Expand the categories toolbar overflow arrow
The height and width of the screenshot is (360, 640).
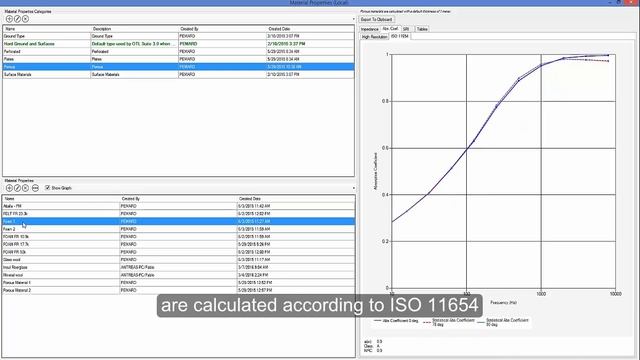pos(353,19)
